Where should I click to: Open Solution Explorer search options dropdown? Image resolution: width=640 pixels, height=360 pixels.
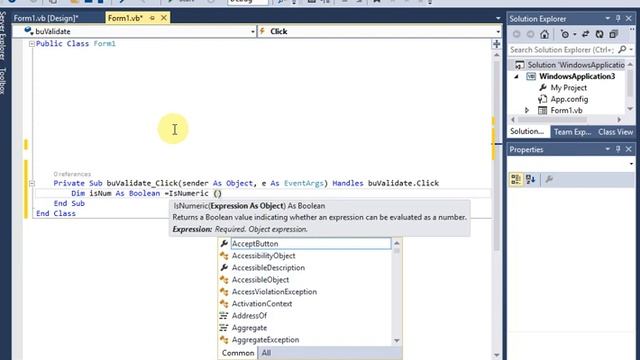pyautogui.click(x=631, y=49)
